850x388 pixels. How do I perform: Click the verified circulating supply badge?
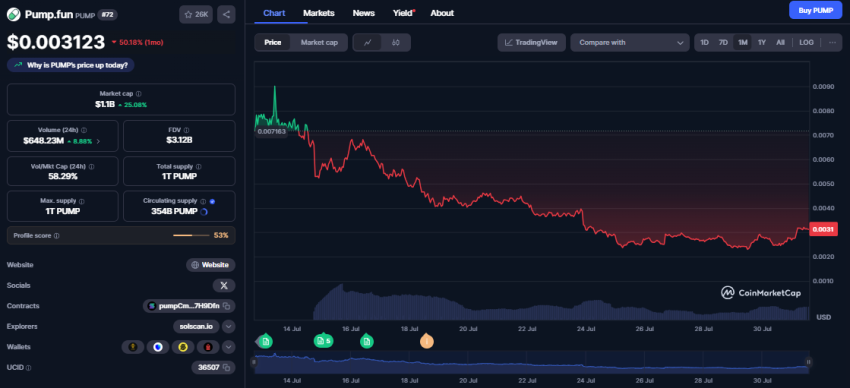pos(212,202)
